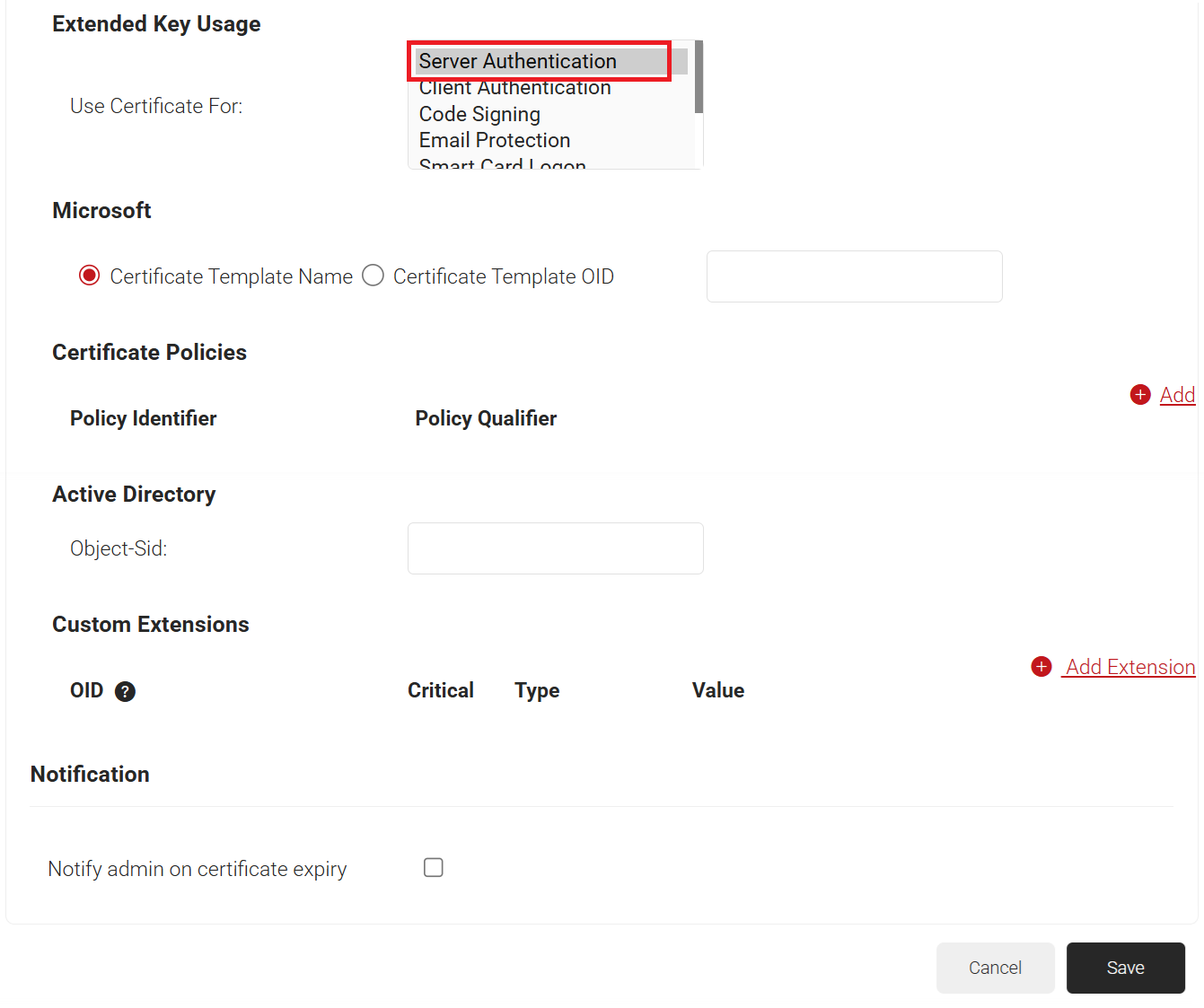Choose Email Protection from the usage list
This screenshot has height=1008, width=1204.
click(495, 140)
